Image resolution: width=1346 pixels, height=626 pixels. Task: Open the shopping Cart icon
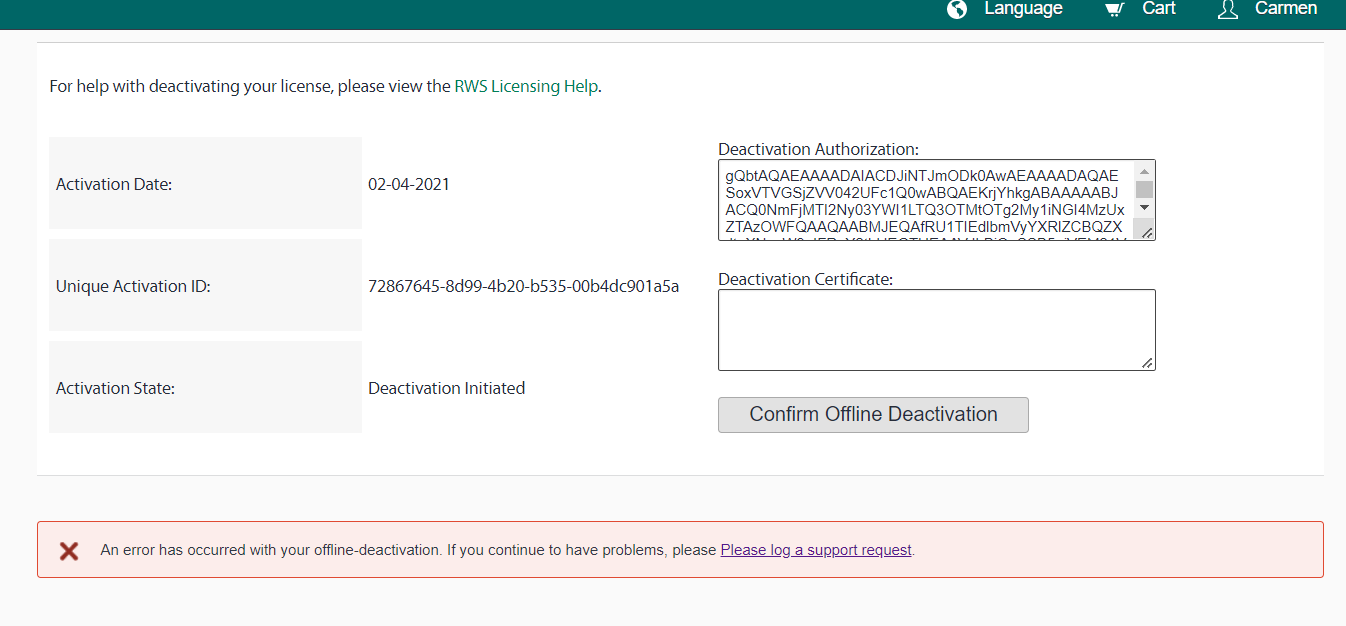[x=1114, y=10]
